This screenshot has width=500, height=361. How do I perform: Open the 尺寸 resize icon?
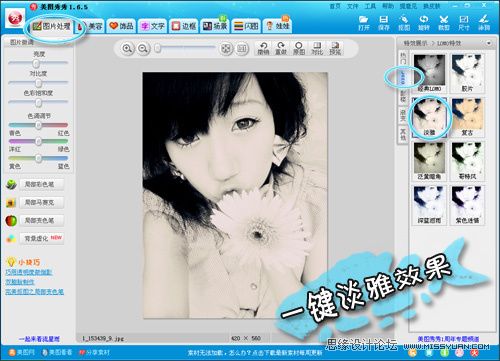click(464, 23)
